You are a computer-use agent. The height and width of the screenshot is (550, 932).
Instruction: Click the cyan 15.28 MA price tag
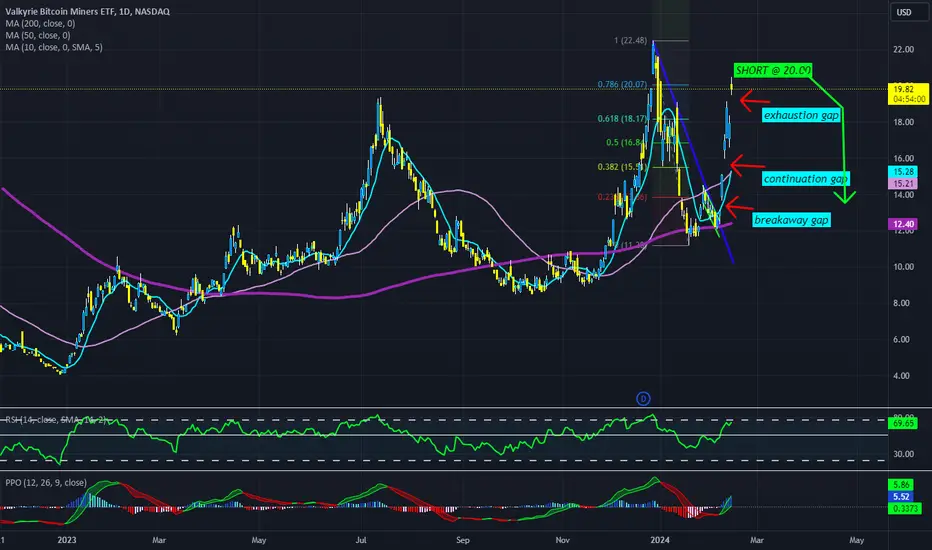point(903,171)
